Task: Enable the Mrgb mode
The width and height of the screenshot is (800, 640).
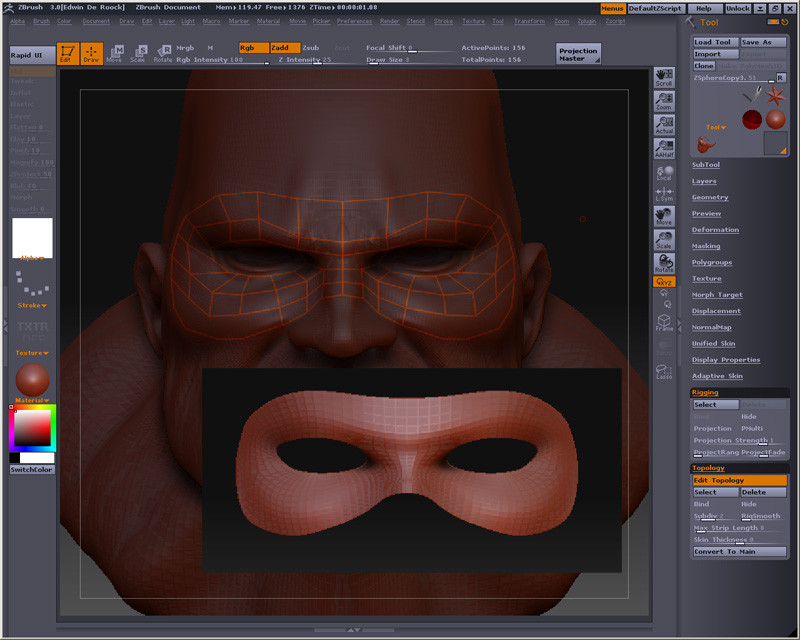Action: point(185,47)
